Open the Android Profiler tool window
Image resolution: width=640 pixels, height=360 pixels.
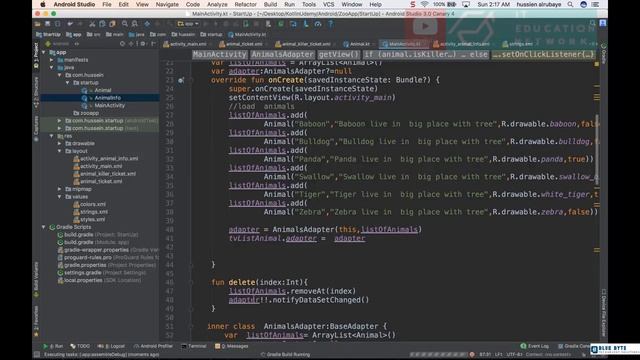coord(153,346)
